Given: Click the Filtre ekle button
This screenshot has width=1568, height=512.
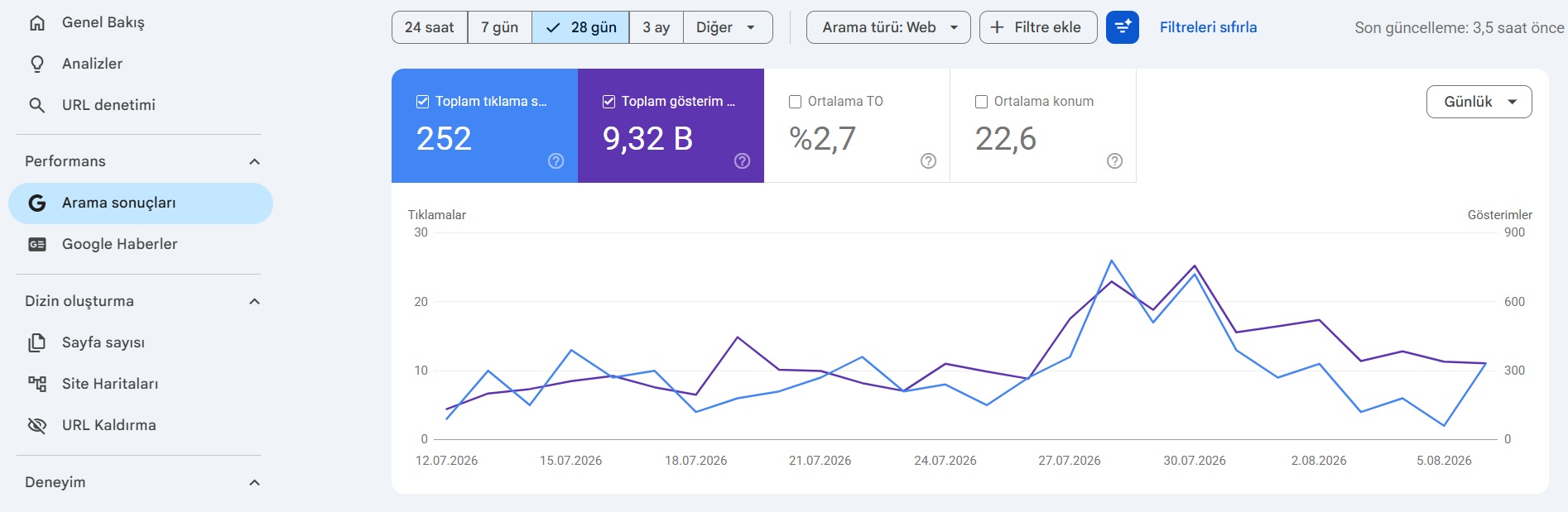Looking at the screenshot, I should pyautogui.click(x=1038, y=27).
